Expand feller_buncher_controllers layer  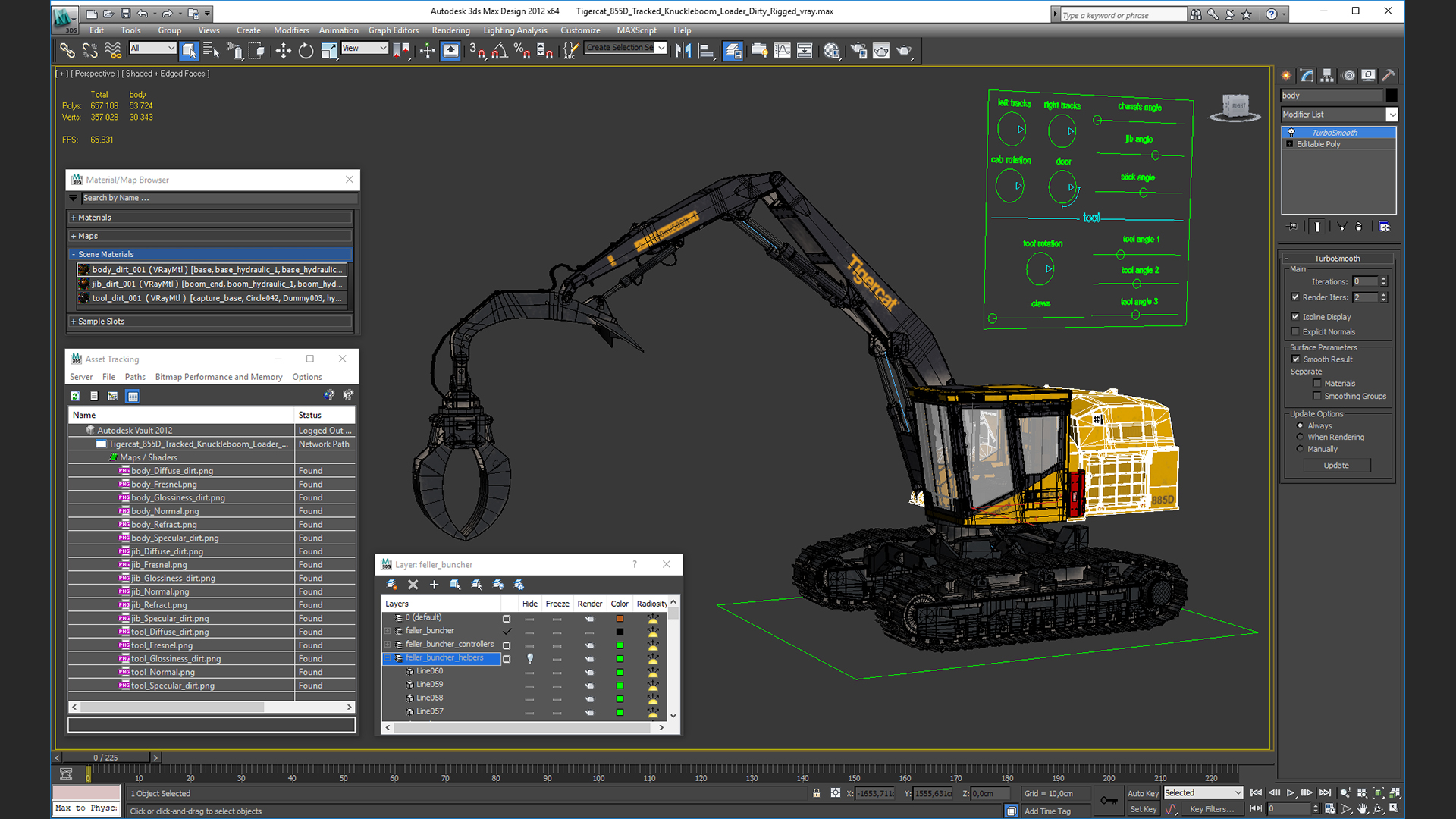tap(388, 645)
